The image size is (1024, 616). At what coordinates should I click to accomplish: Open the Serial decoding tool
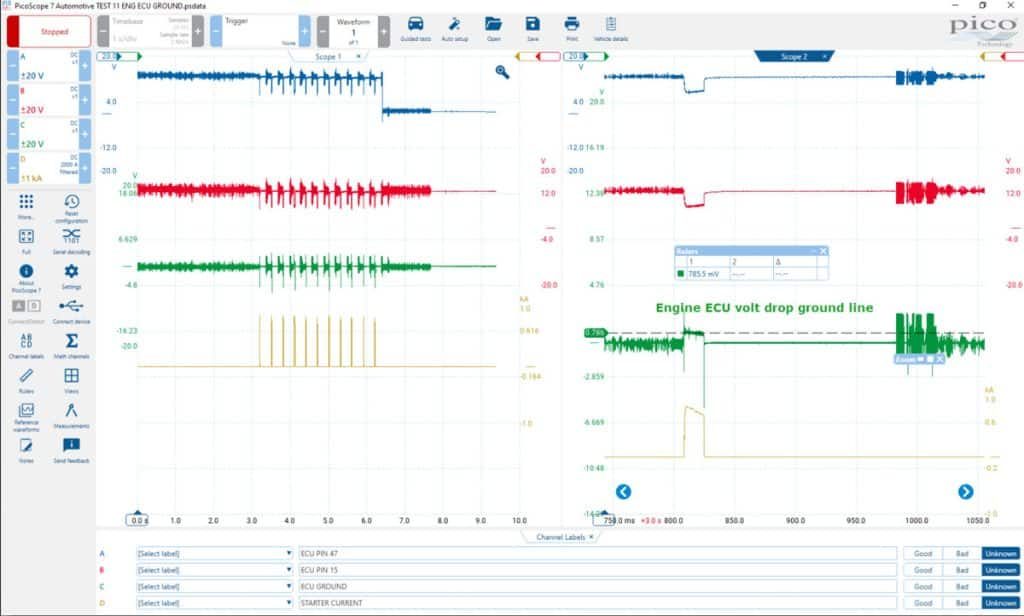(x=71, y=240)
